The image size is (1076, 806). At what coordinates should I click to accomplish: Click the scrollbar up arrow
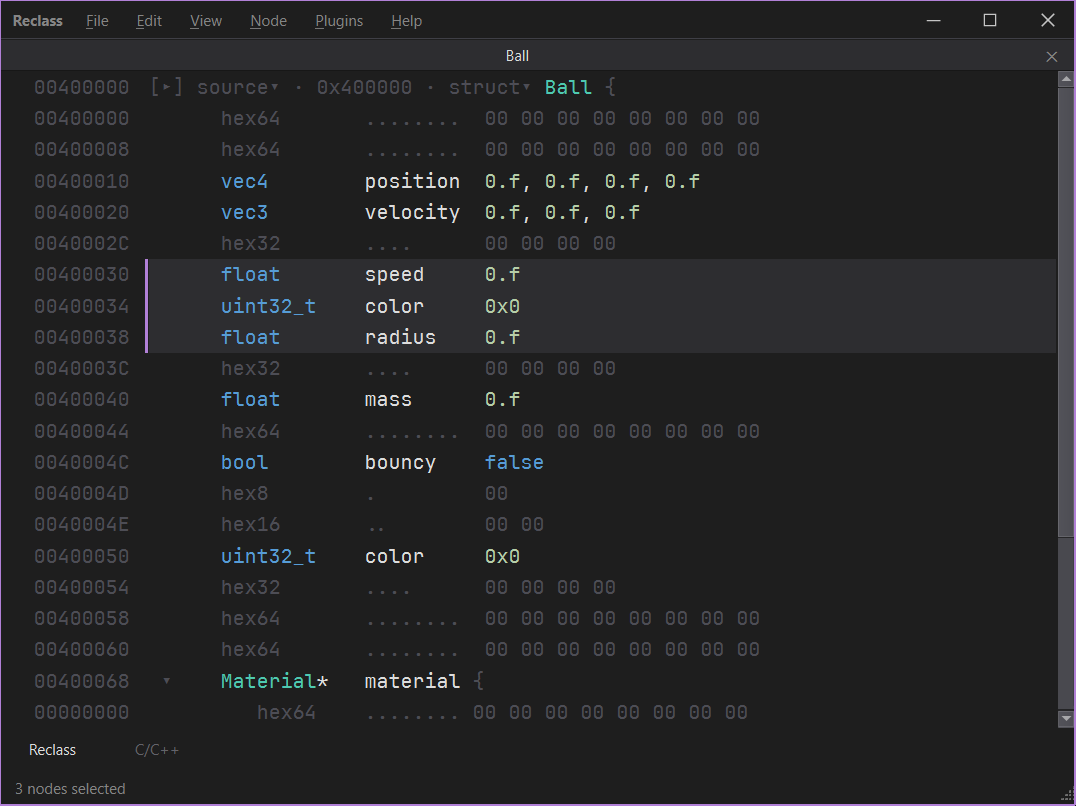point(1066,80)
